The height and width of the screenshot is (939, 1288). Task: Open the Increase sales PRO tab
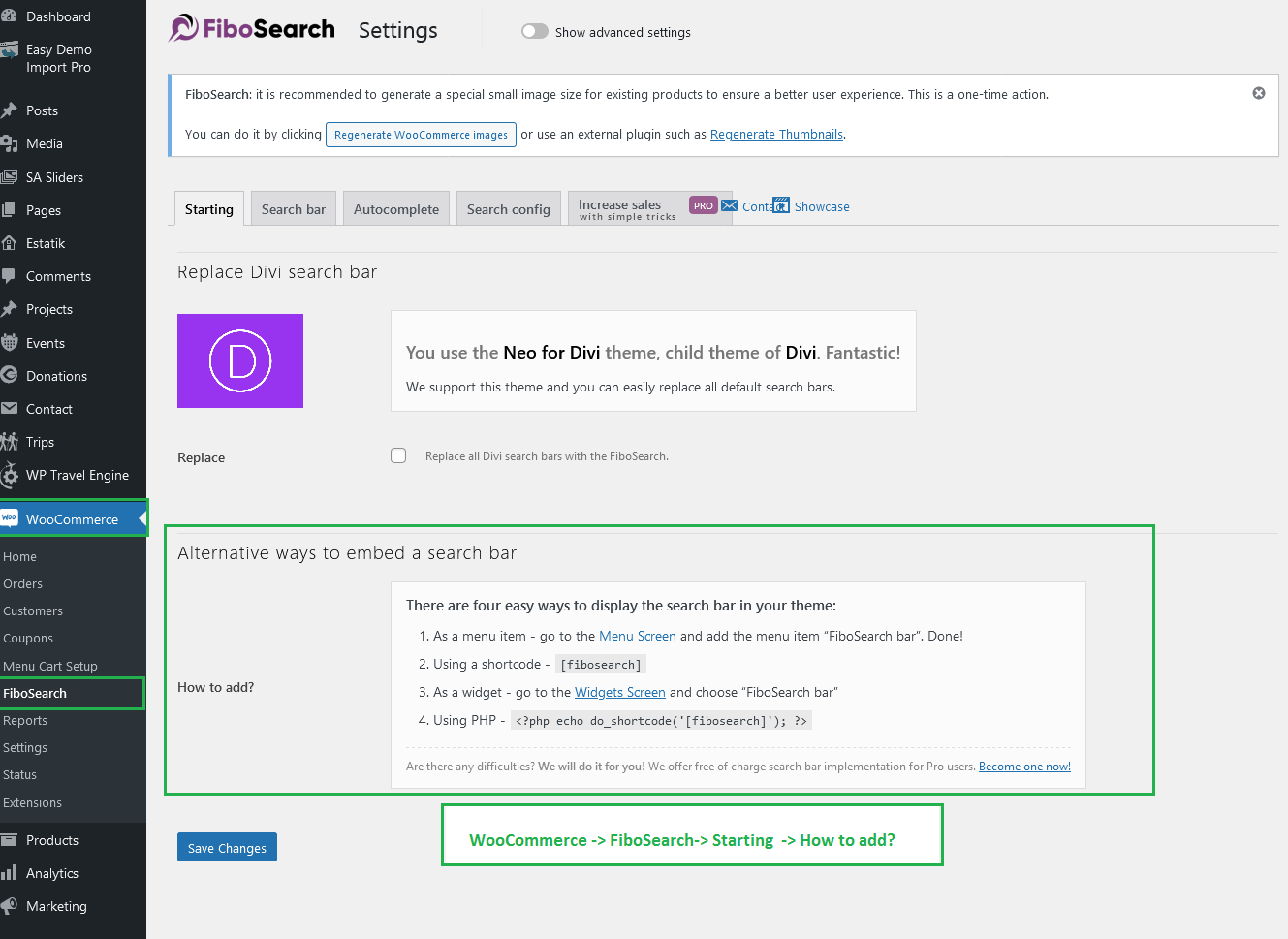coord(648,209)
